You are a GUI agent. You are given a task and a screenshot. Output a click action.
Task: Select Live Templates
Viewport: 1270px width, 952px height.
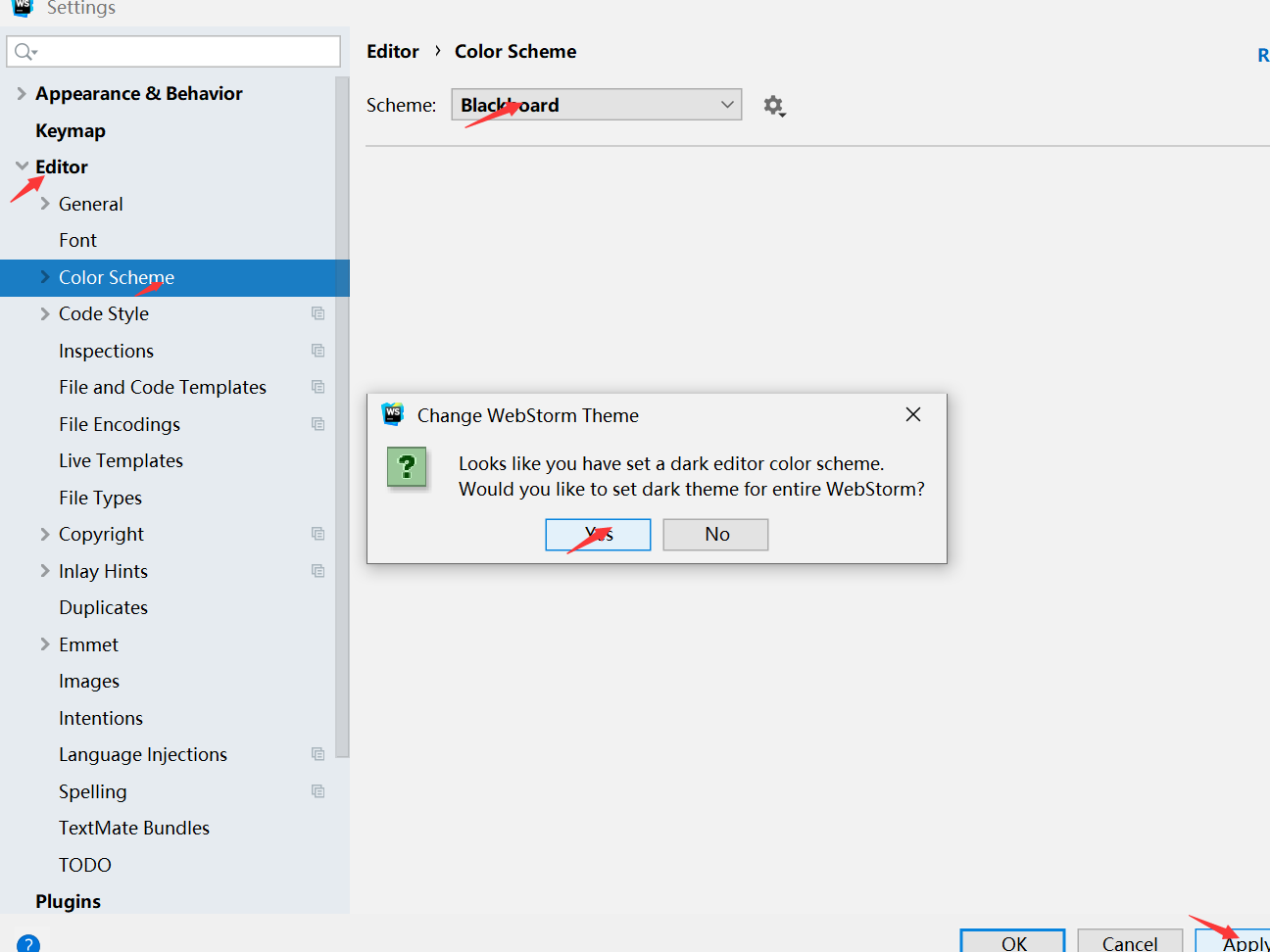click(121, 460)
